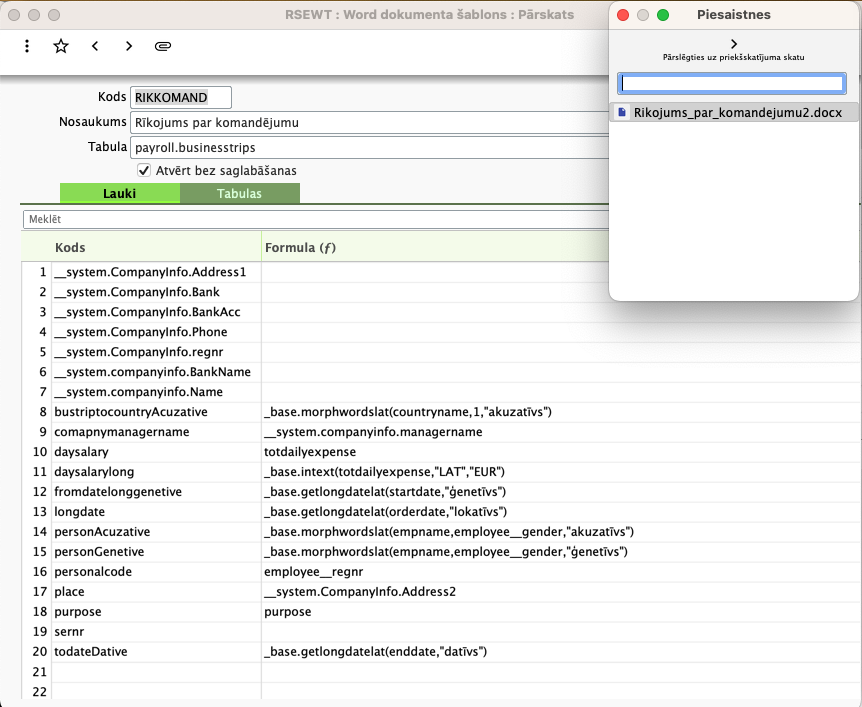Click formula __system.CompanyInfo.Address2
This screenshot has width=862, height=707.
point(360,592)
